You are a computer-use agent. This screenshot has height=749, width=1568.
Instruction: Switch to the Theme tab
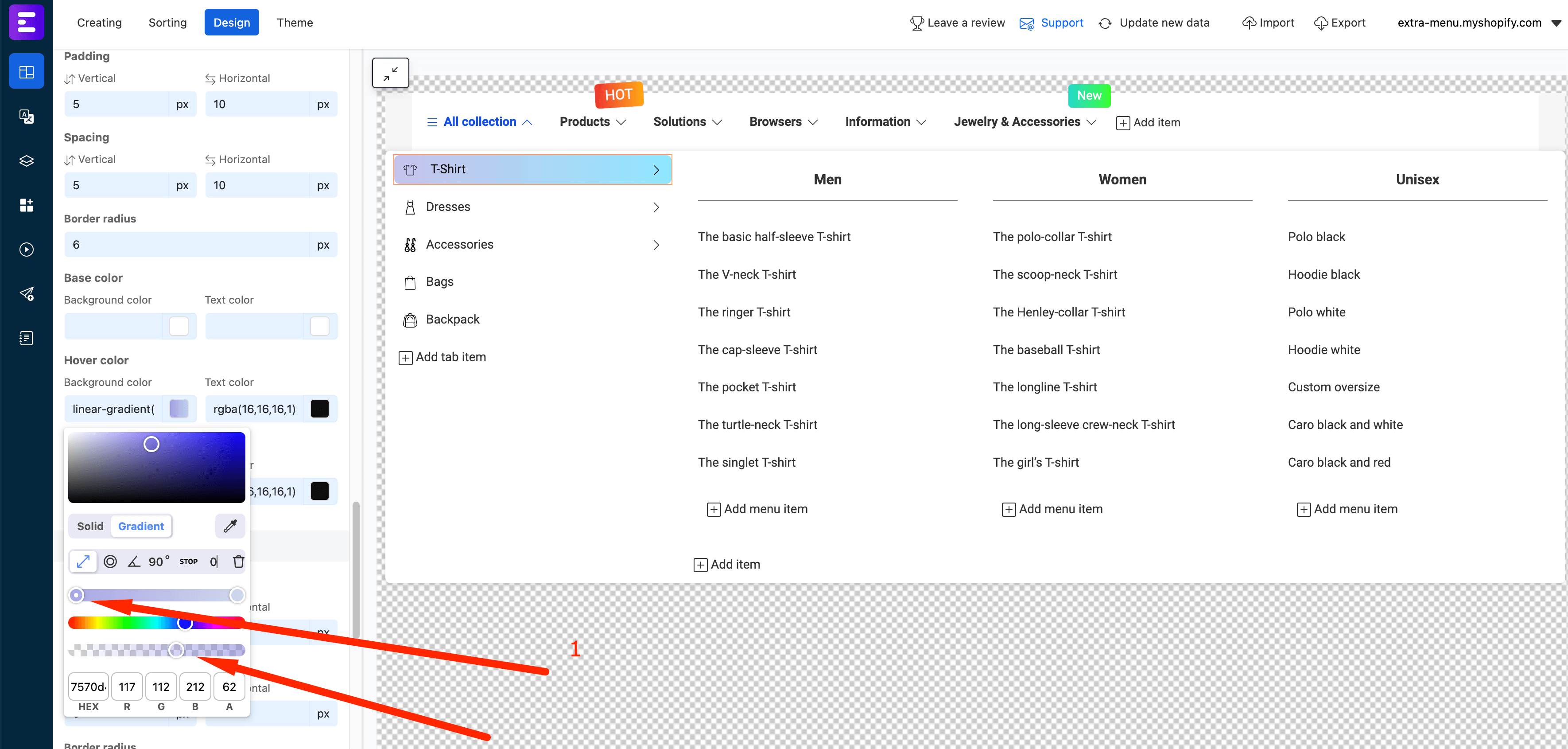(x=295, y=22)
